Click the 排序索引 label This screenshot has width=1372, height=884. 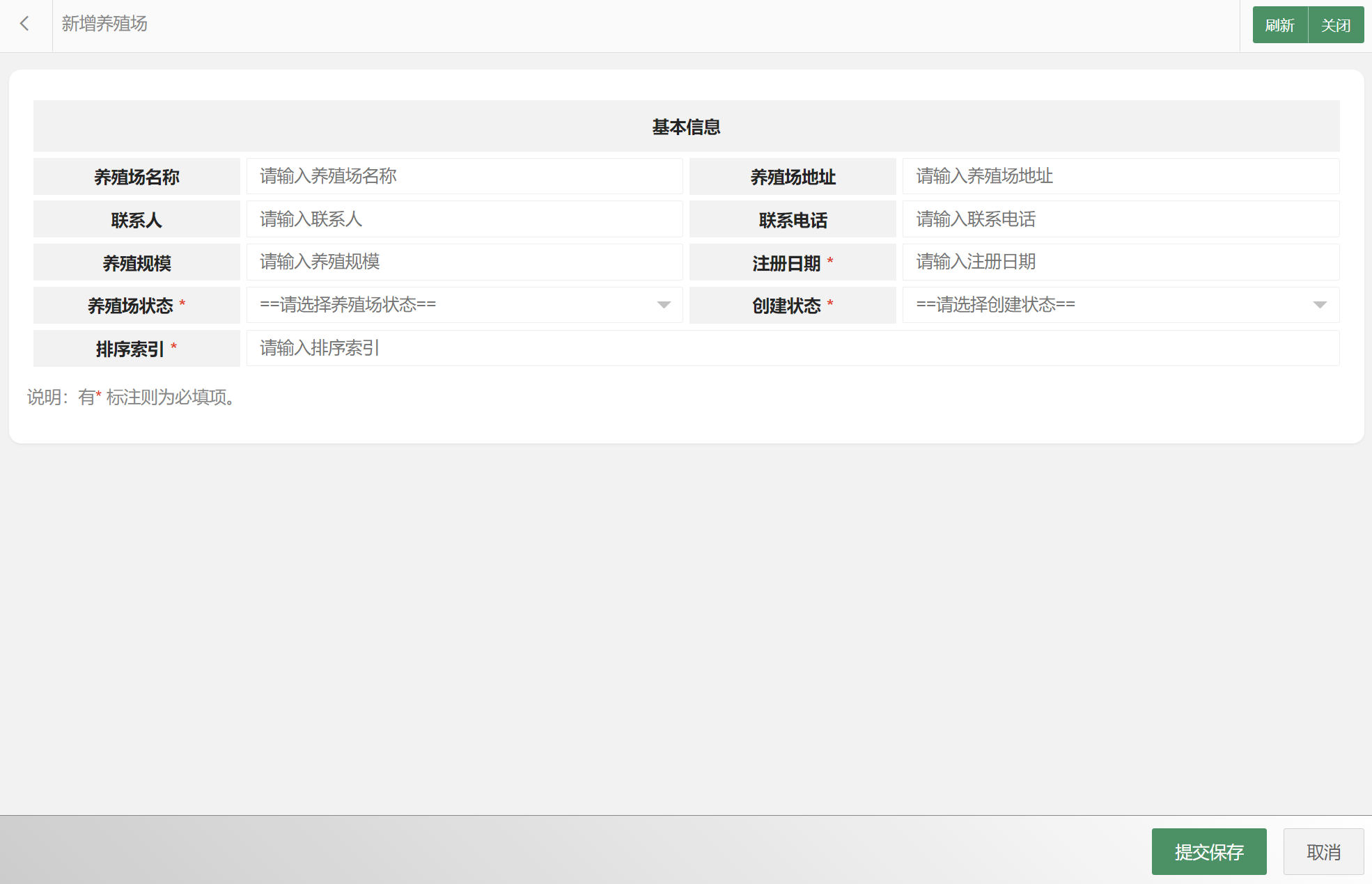click(137, 349)
